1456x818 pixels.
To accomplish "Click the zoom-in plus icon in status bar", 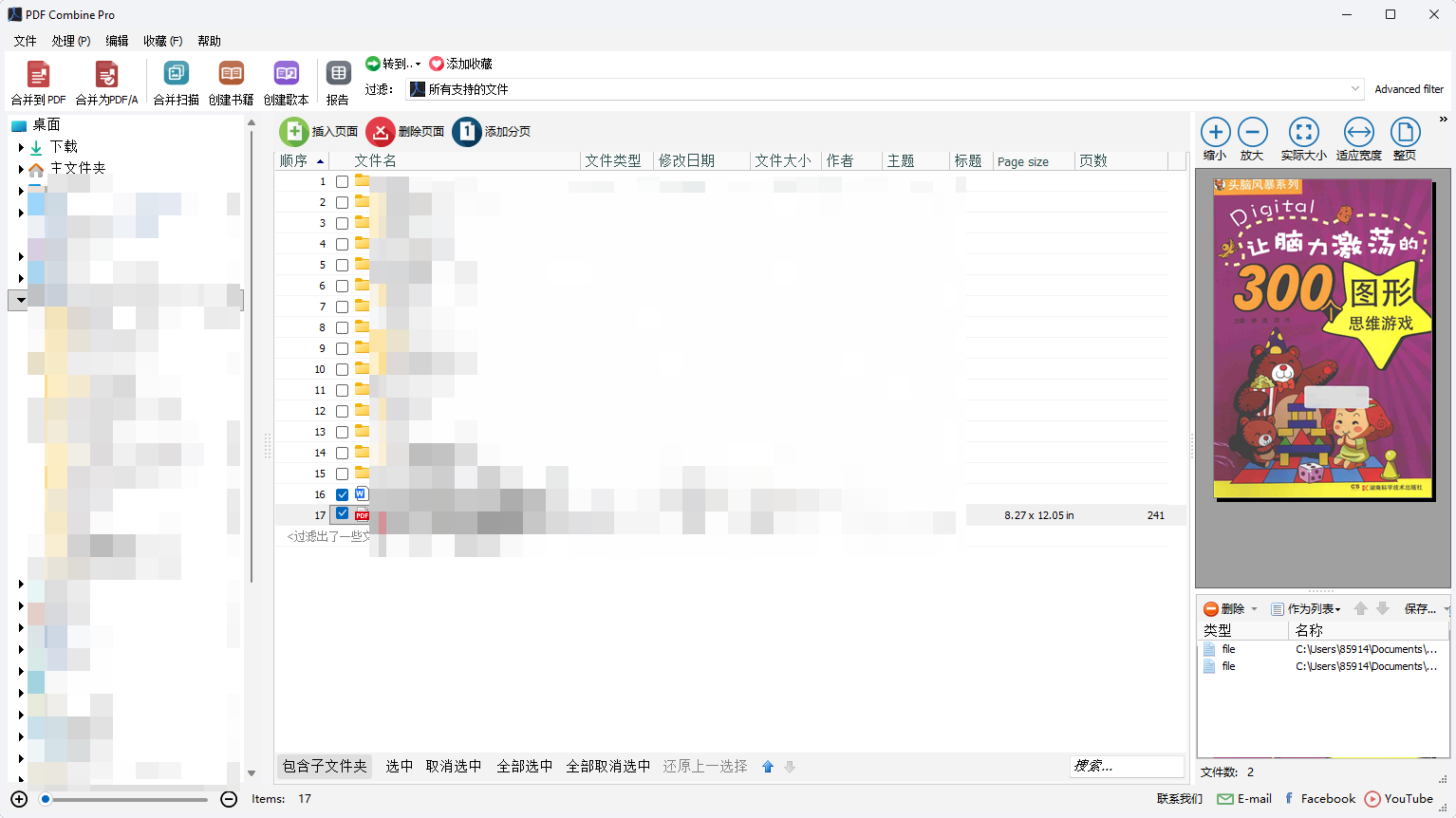I will pyautogui.click(x=19, y=799).
